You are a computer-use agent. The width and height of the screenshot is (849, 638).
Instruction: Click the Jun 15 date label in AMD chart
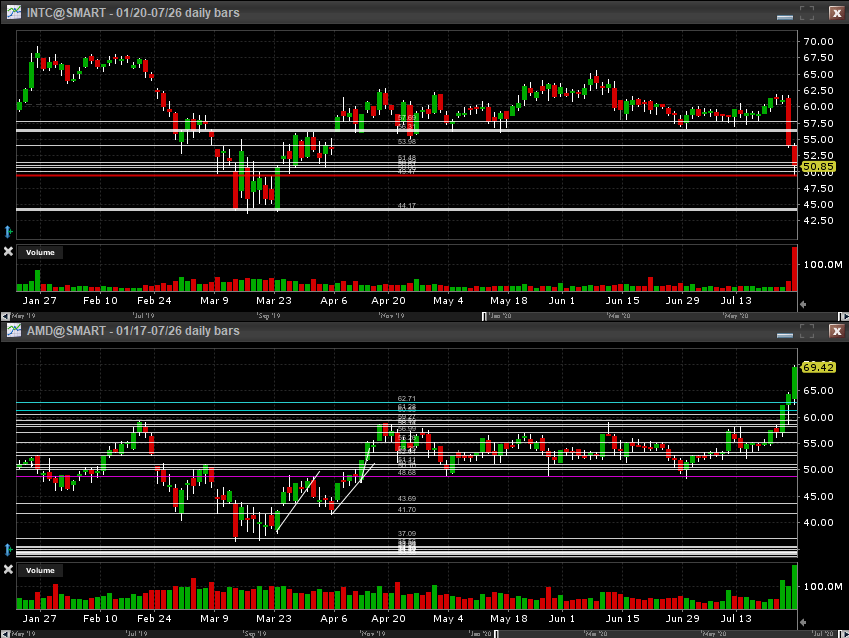[x=622, y=619]
